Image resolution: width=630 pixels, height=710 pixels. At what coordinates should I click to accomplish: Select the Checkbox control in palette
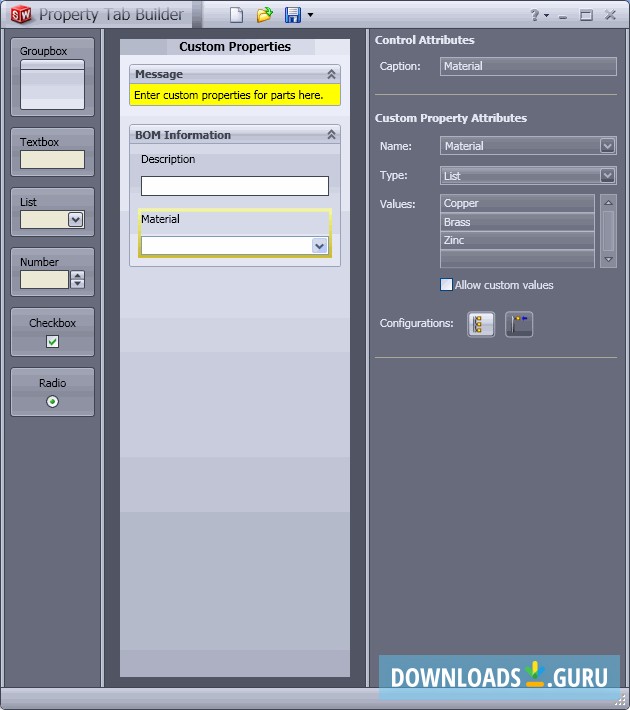[53, 332]
